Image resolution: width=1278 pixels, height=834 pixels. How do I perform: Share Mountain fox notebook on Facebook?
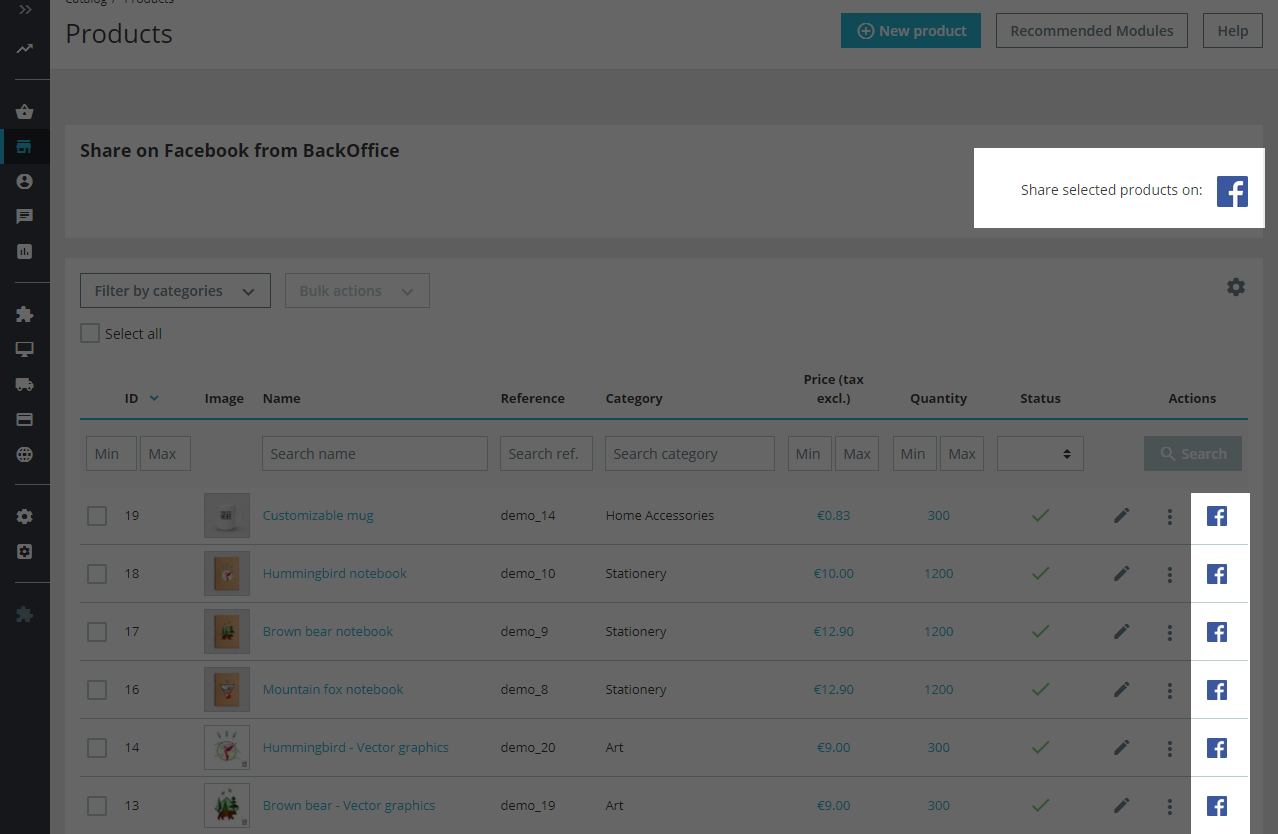(1216, 690)
